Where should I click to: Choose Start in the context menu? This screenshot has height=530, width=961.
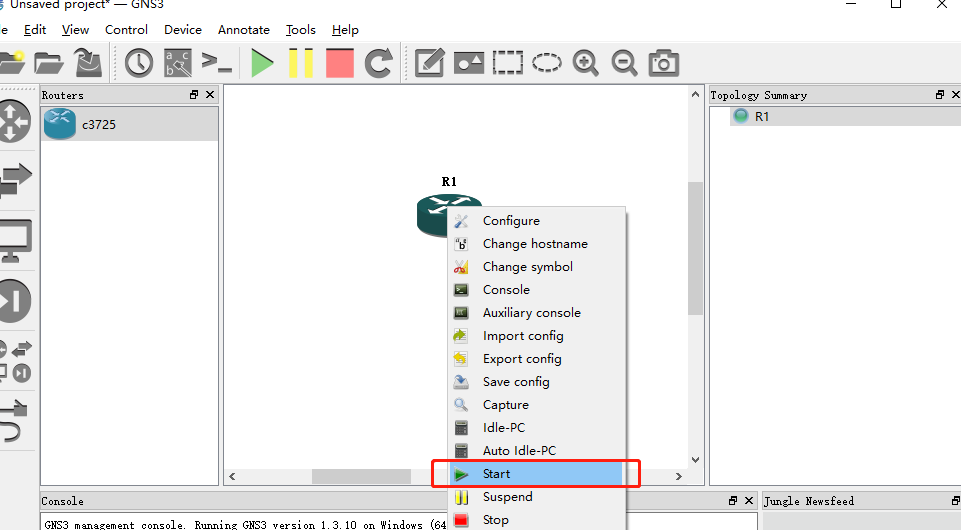tap(536, 474)
